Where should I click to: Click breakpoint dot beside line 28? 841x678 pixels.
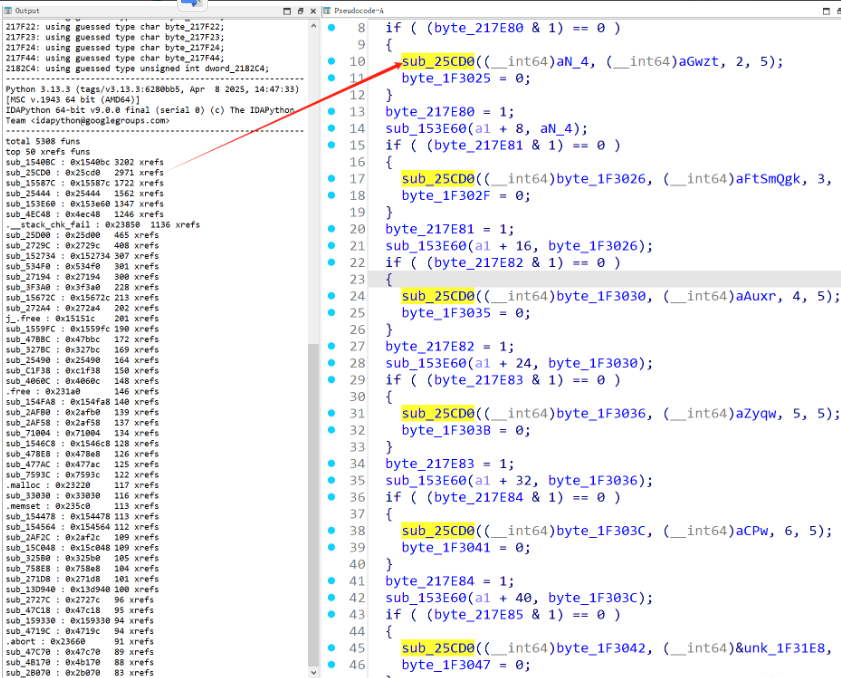pyautogui.click(x=331, y=363)
